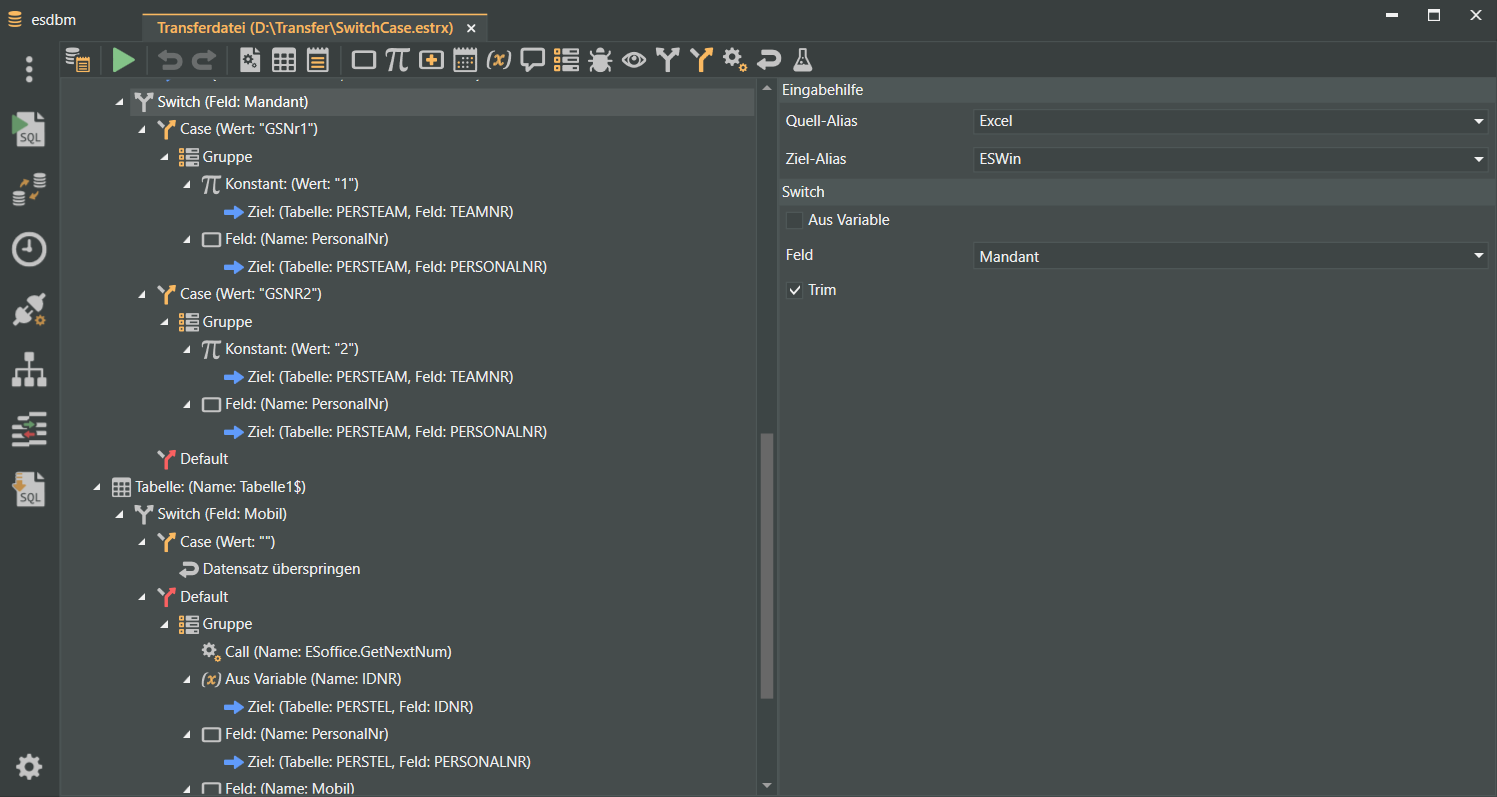The height and width of the screenshot is (797, 1497).
Task: Click the tree scrollbar down arrow
Action: pyautogui.click(x=767, y=786)
